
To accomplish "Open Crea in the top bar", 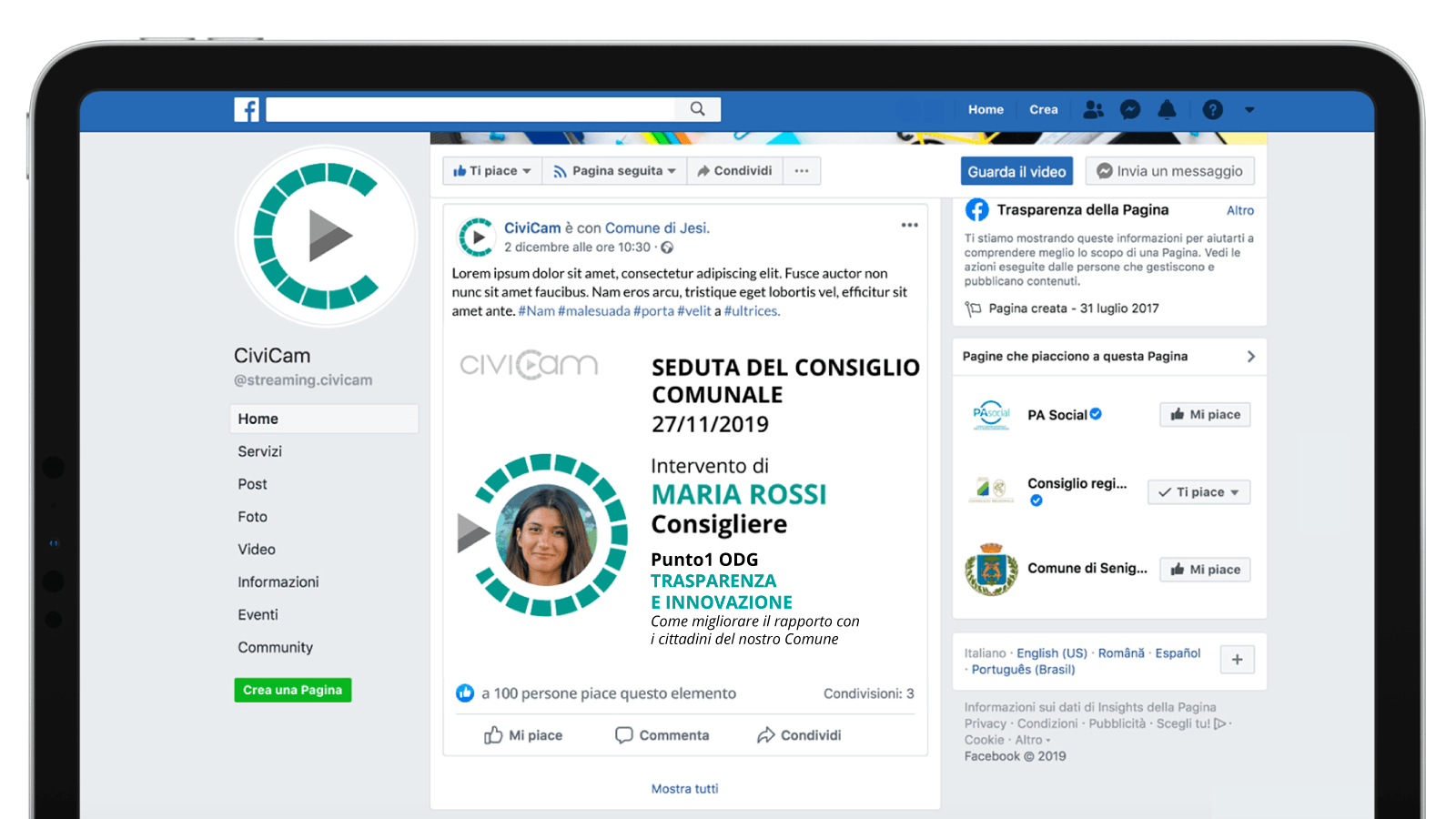I will click(x=1044, y=109).
